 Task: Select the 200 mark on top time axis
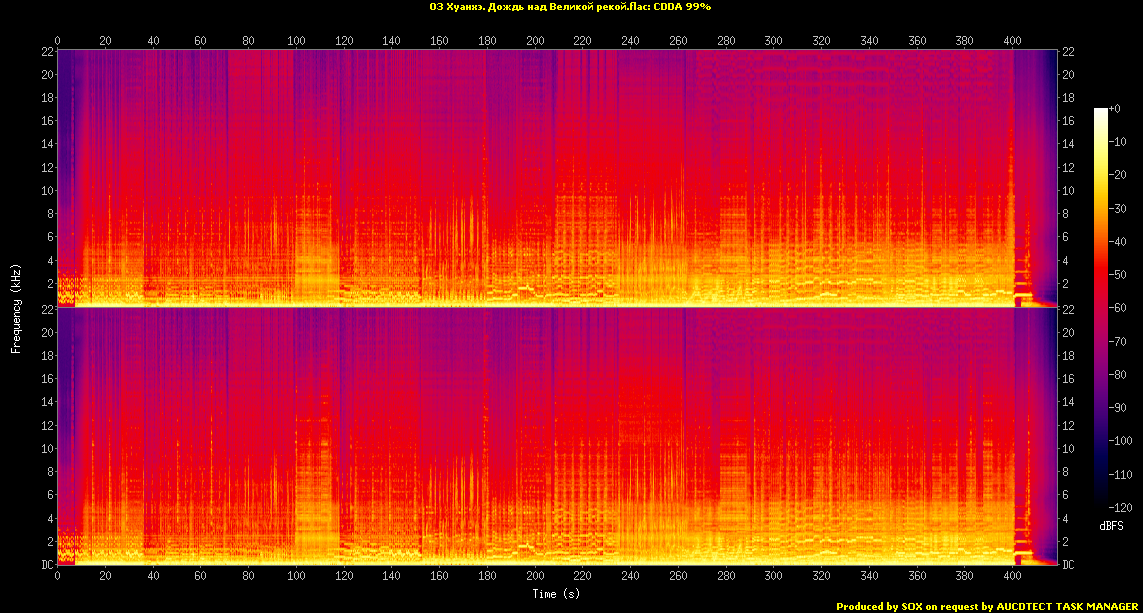pos(535,41)
